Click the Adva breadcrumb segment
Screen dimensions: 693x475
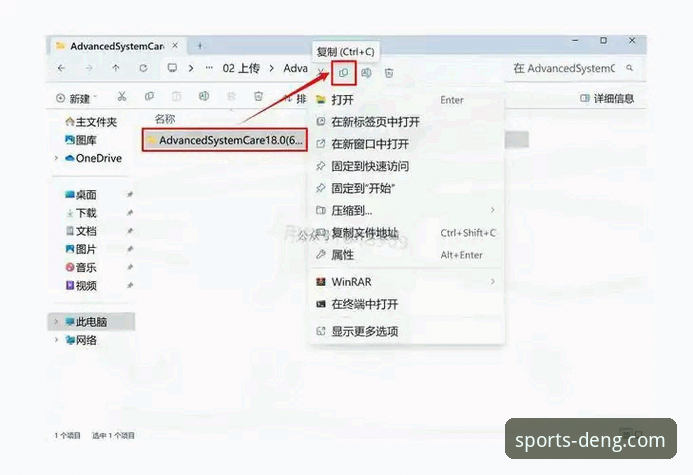pyautogui.click(x=296, y=68)
